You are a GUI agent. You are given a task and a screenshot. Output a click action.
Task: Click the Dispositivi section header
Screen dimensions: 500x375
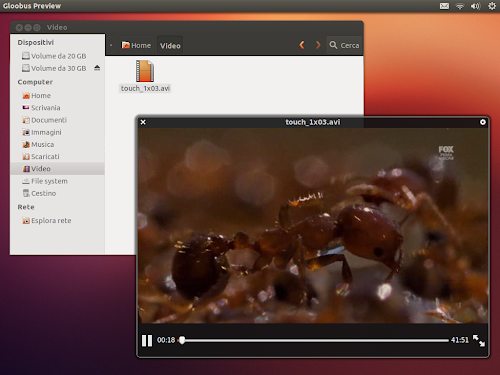[x=36, y=42]
